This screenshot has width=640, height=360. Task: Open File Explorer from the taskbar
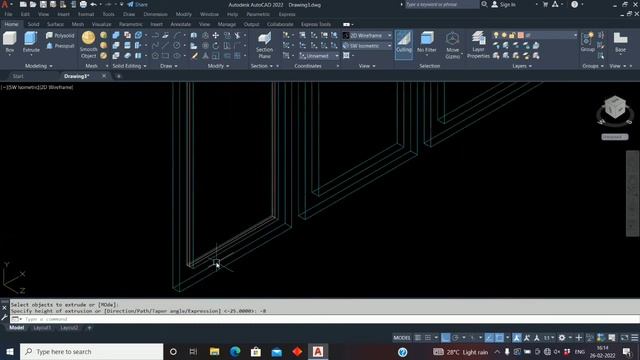[214, 351]
